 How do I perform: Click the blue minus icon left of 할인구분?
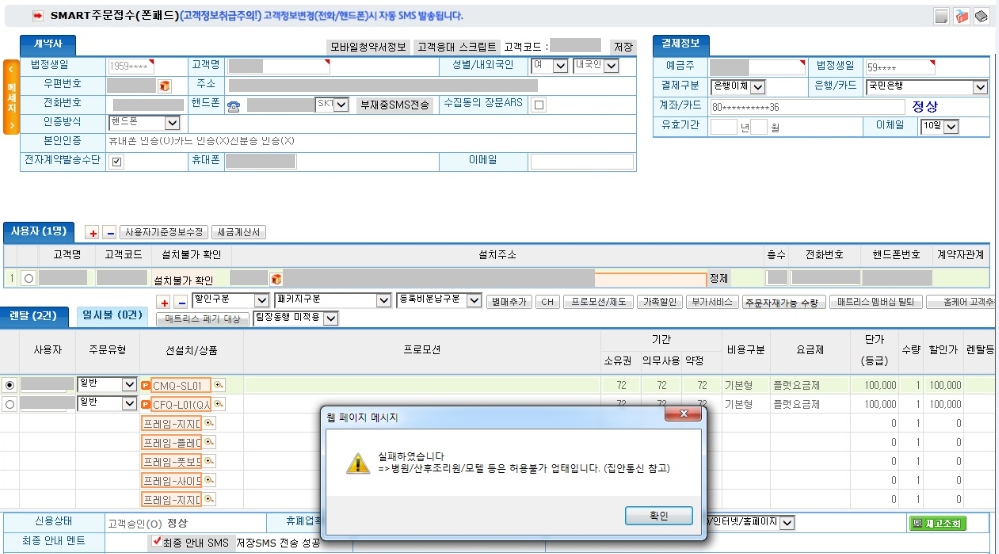tap(182, 302)
